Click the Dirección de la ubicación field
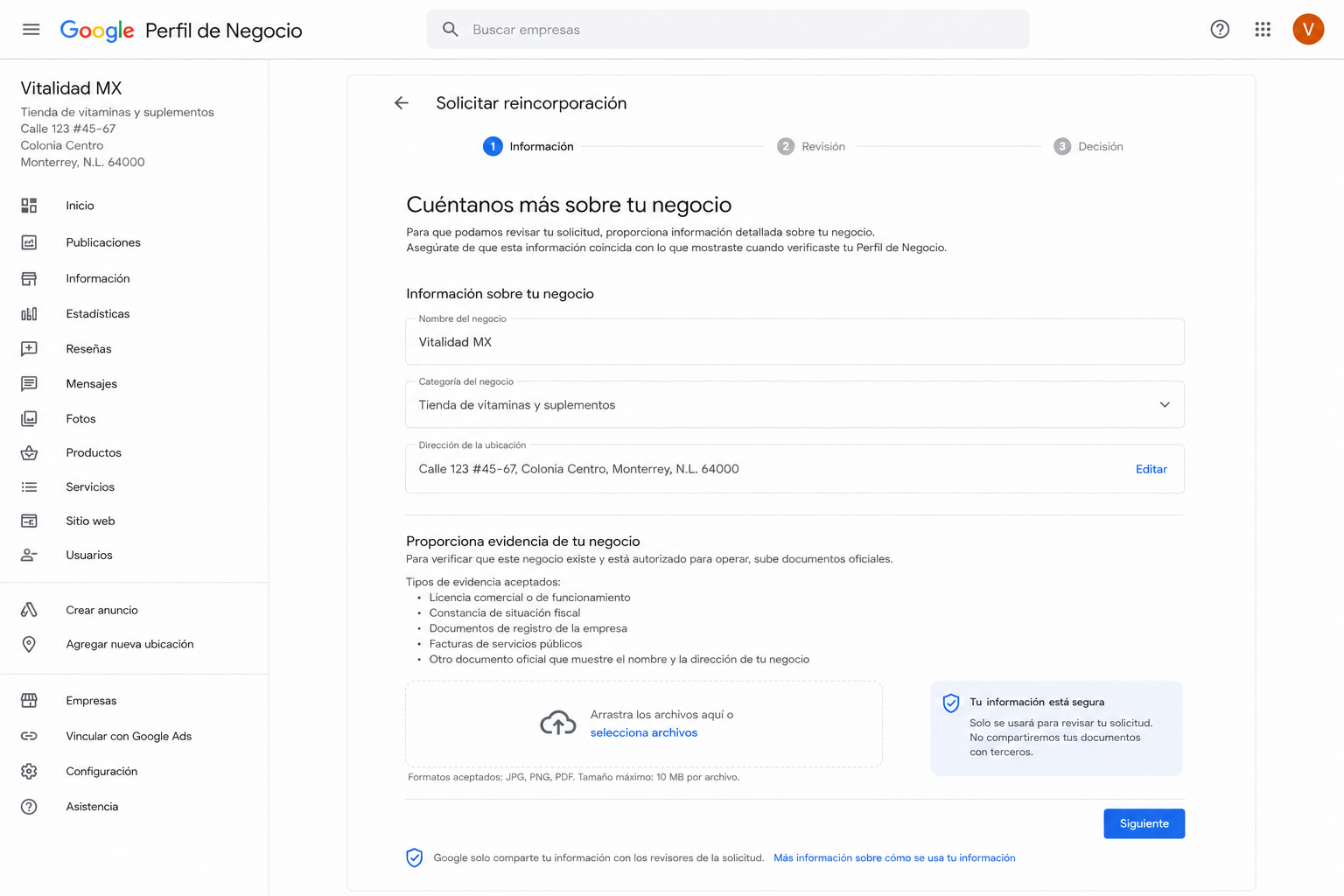This screenshot has width=1344, height=896. 794,469
